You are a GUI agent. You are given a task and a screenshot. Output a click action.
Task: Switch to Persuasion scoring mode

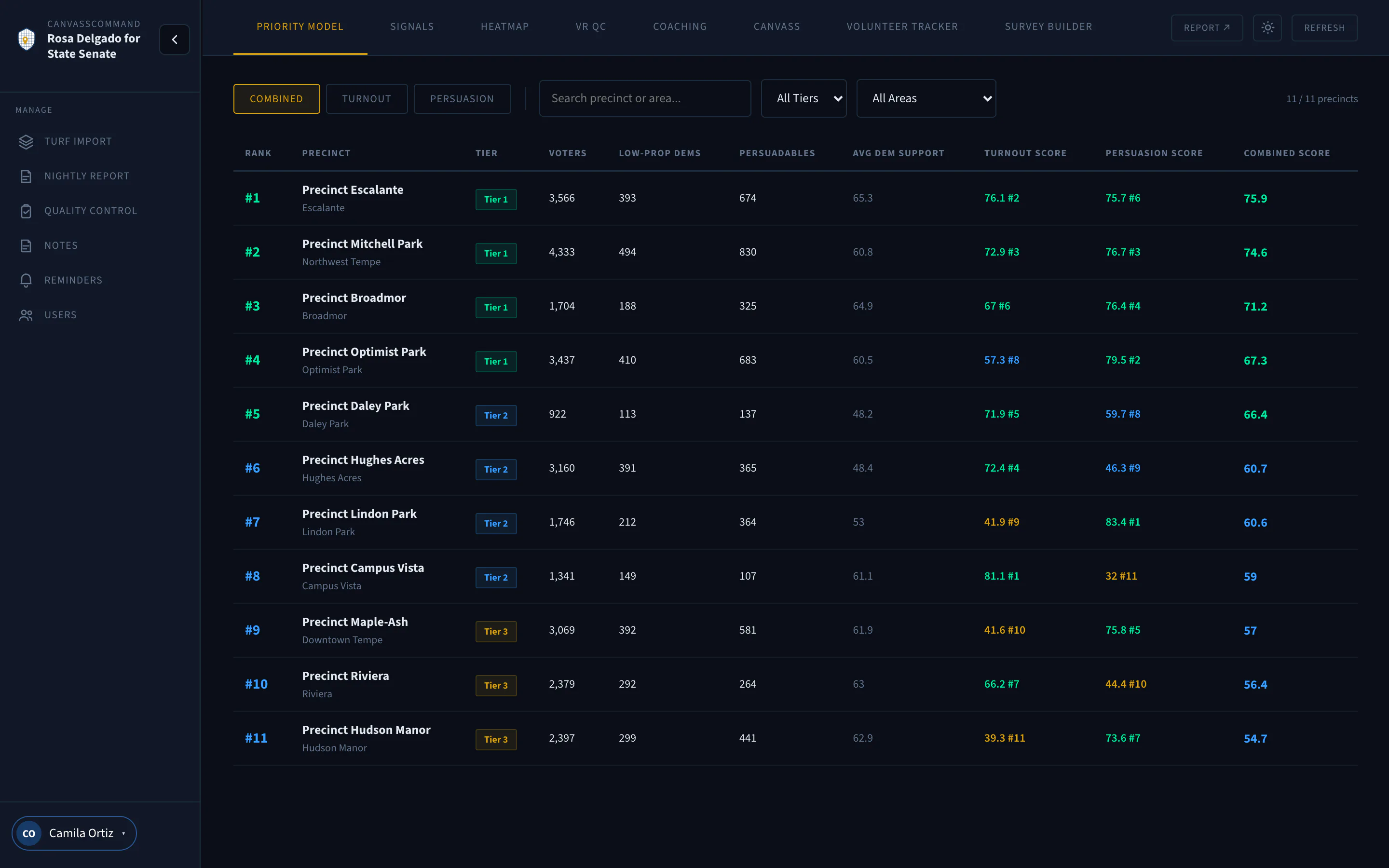click(462, 99)
